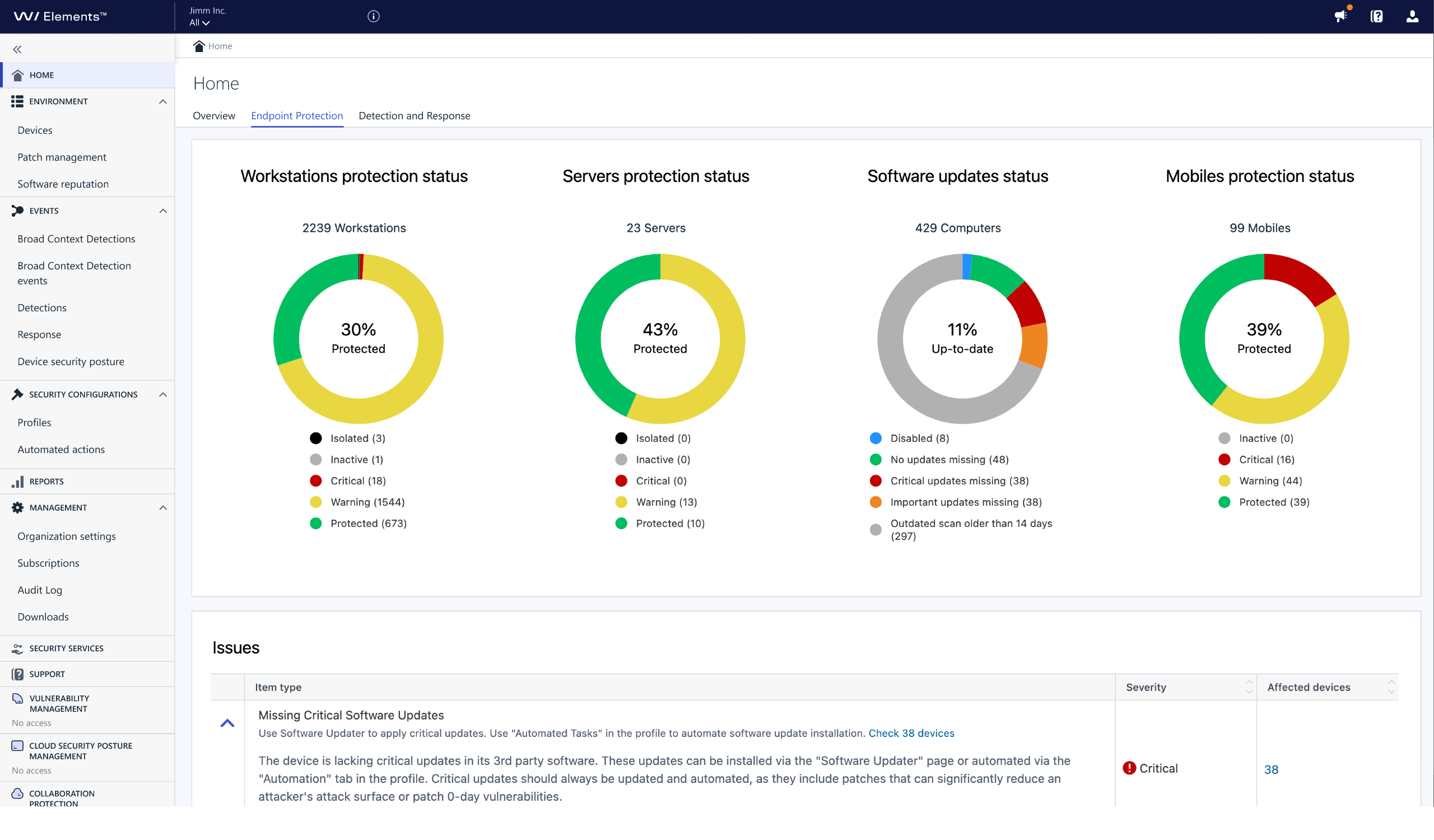Image resolution: width=1434 pixels, height=840 pixels.
Task: Collapse the Management section chevron
Action: click(x=163, y=508)
